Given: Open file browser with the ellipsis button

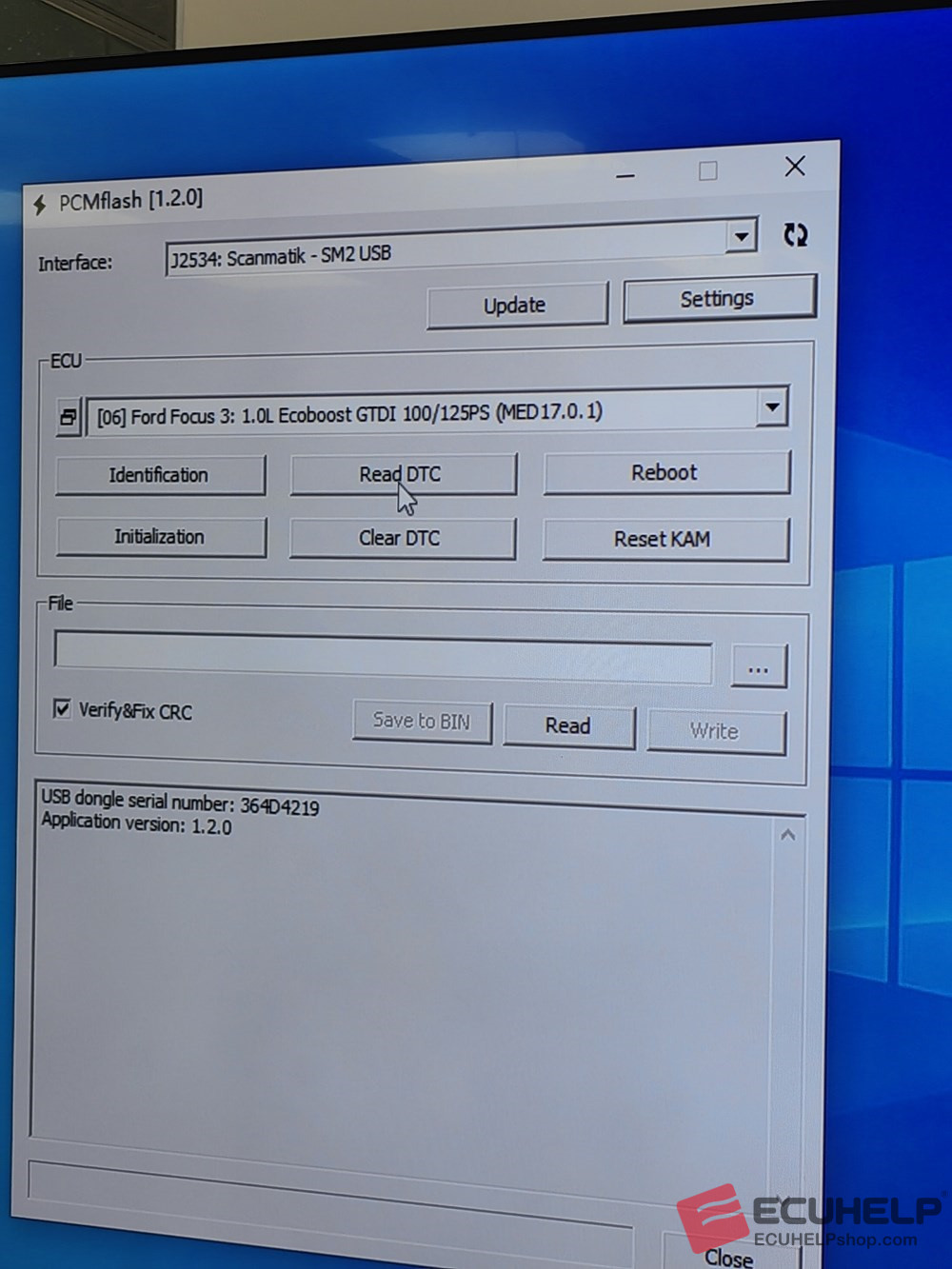Looking at the screenshot, I should (759, 666).
